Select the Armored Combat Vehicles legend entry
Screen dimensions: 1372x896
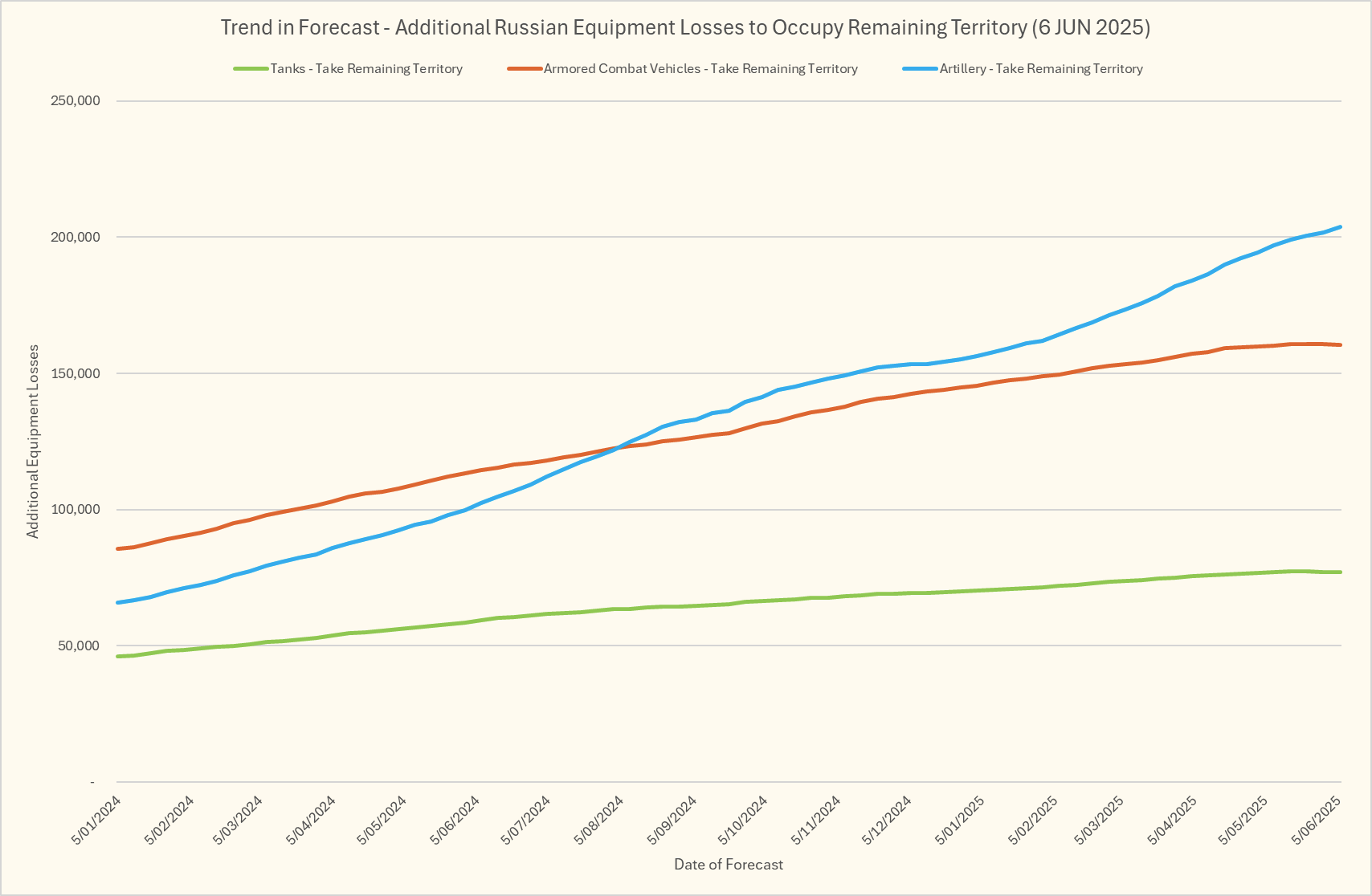tap(700, 69)
